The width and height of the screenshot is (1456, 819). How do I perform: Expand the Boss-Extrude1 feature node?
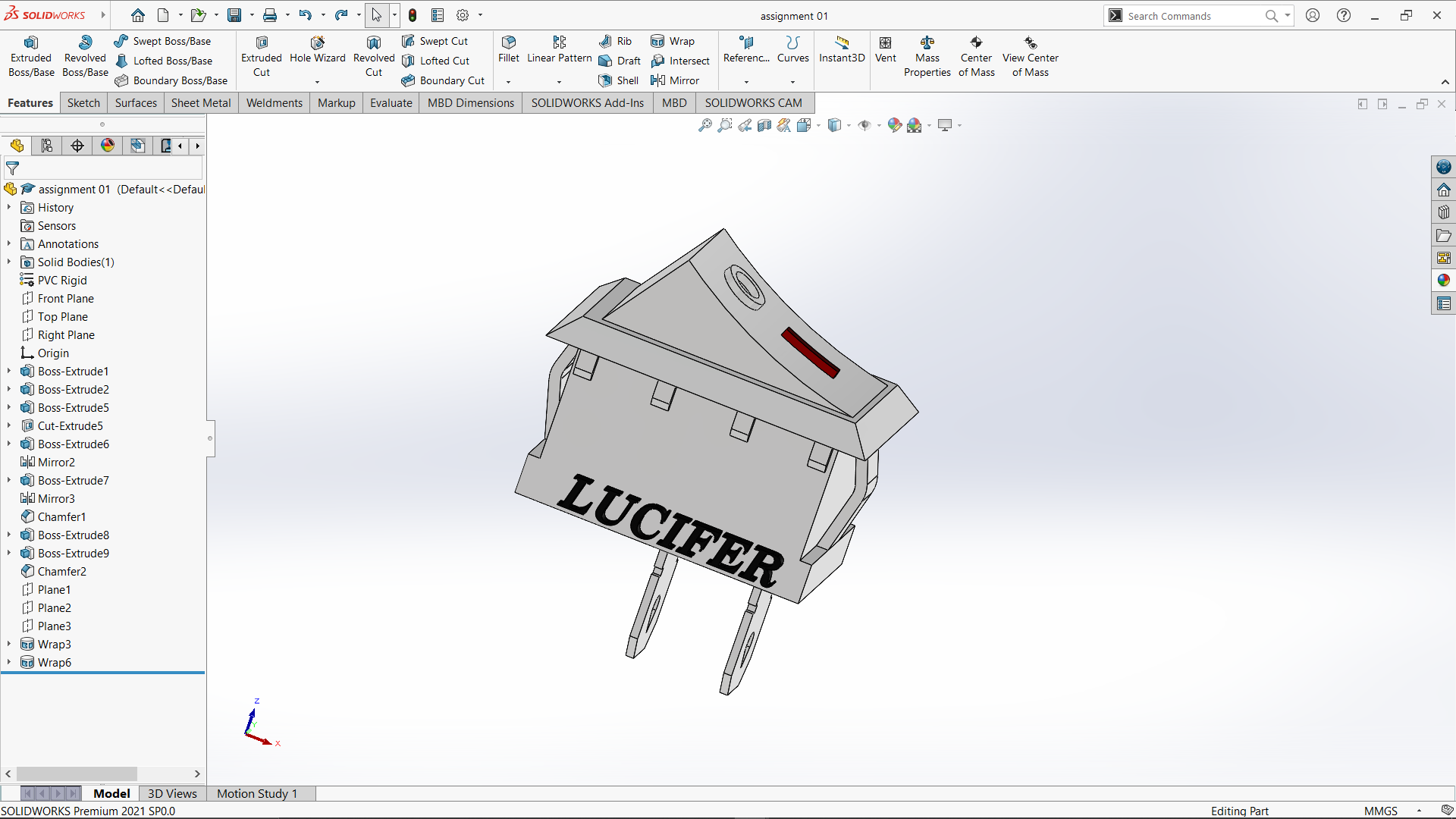coord(9,372)
